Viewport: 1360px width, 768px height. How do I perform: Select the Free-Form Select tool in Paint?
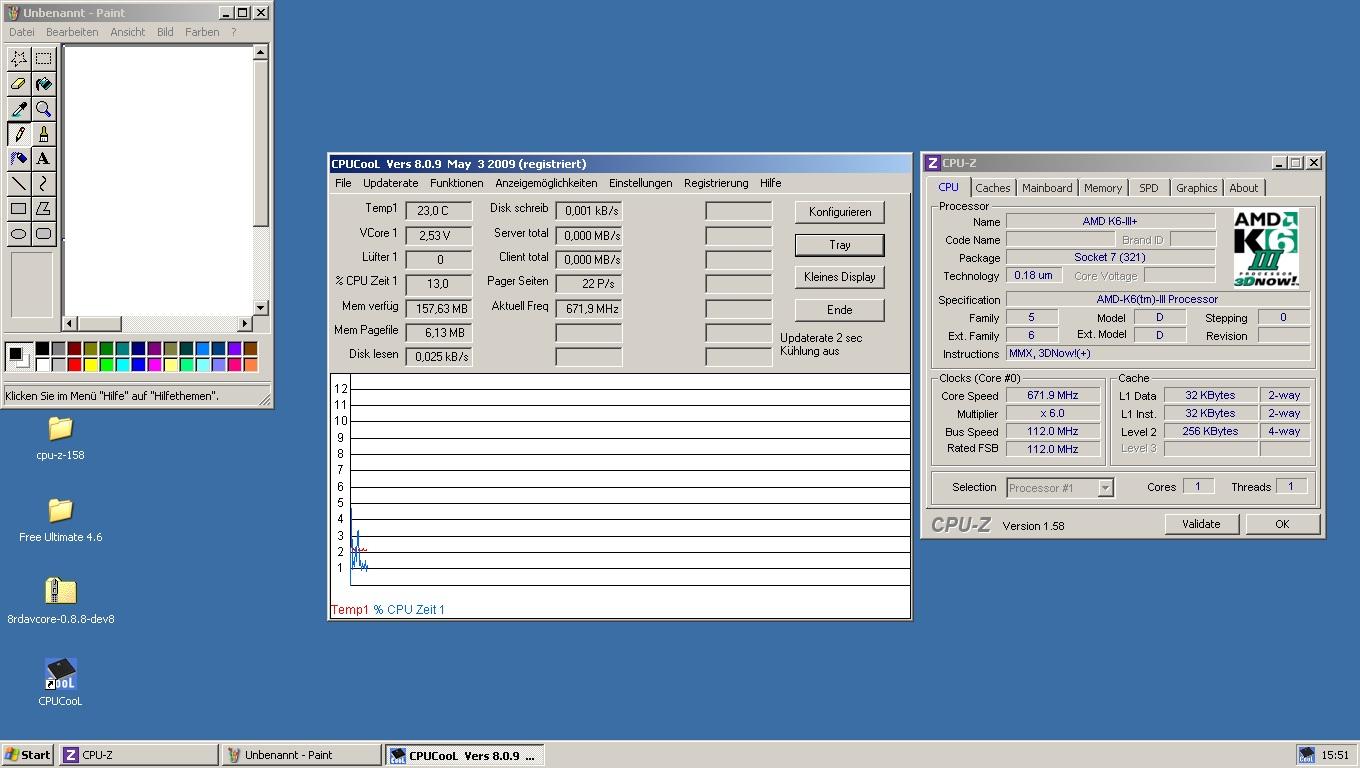point(18,59)
